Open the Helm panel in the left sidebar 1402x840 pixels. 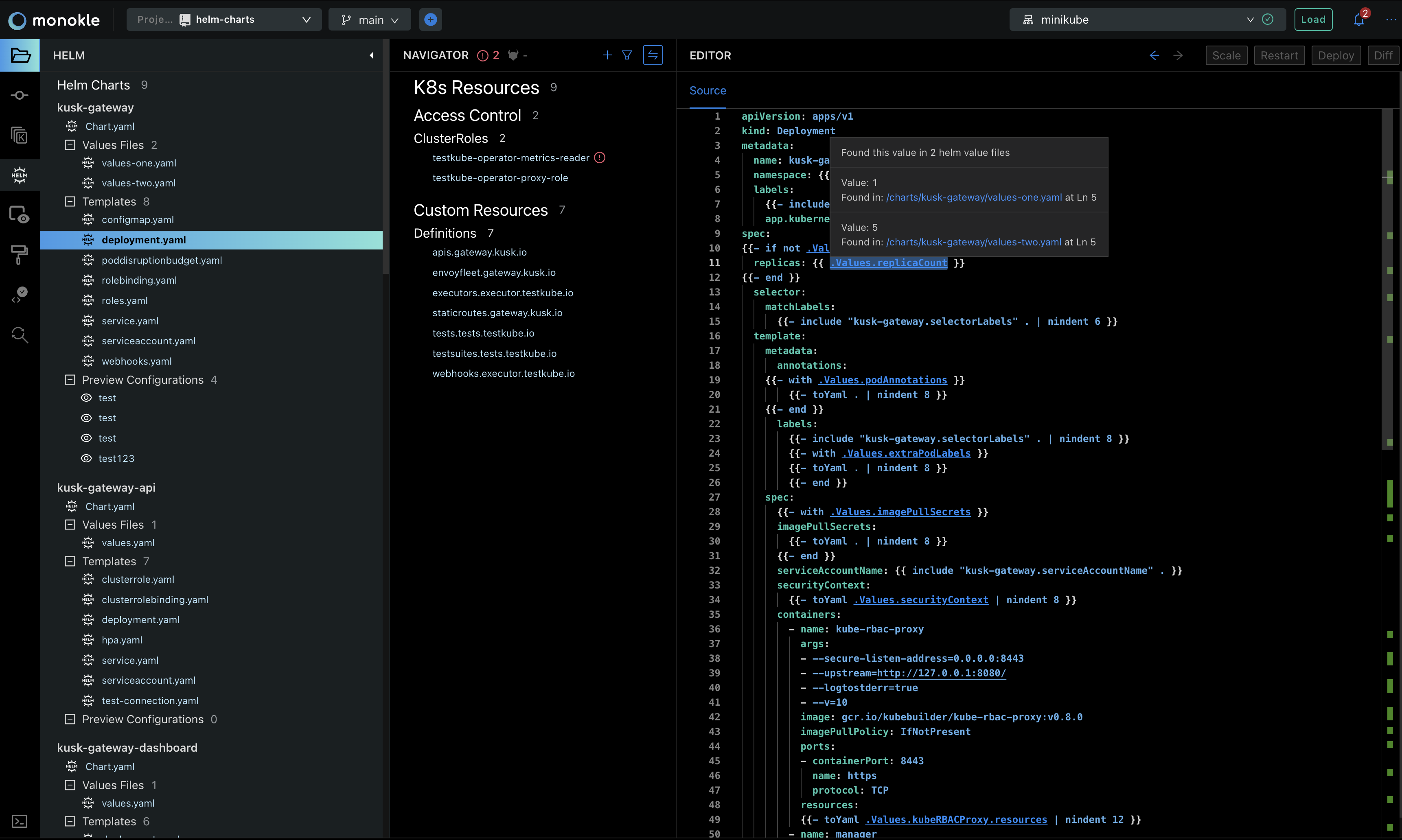tap(20, 175)
